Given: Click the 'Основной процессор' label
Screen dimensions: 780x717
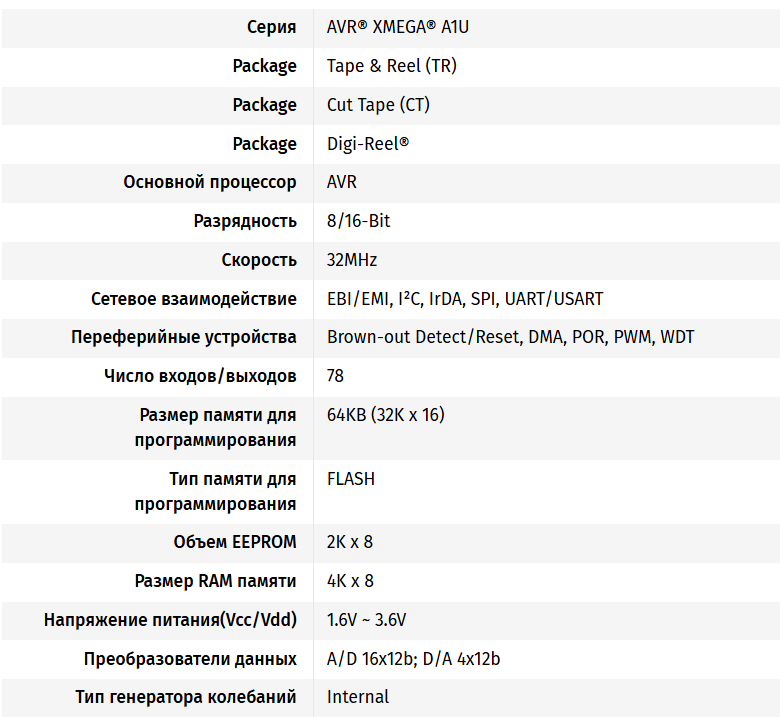Looking at the screenshot, I should 210,182.
